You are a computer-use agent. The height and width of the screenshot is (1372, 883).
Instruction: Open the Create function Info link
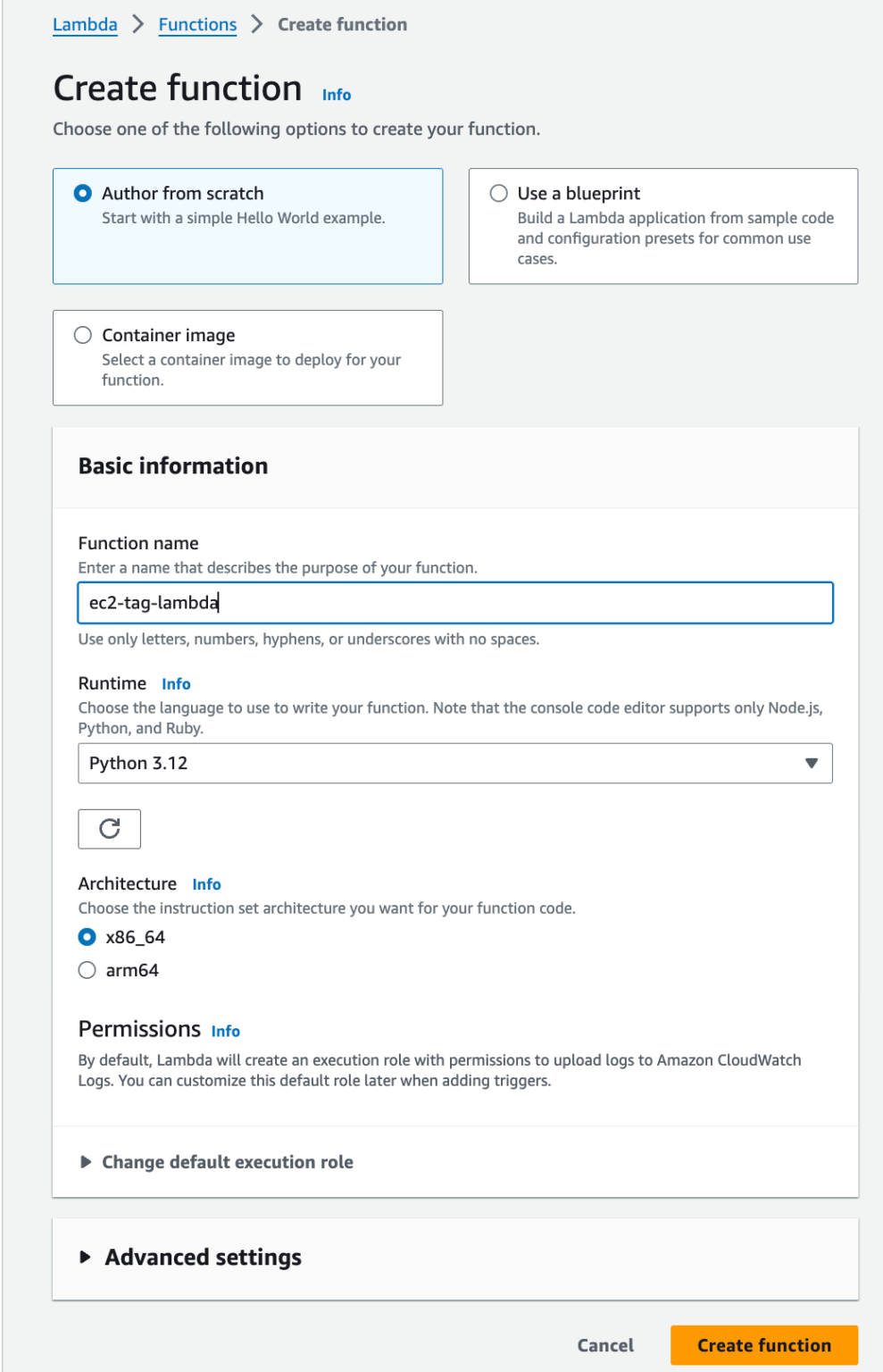tap(336, 94)
